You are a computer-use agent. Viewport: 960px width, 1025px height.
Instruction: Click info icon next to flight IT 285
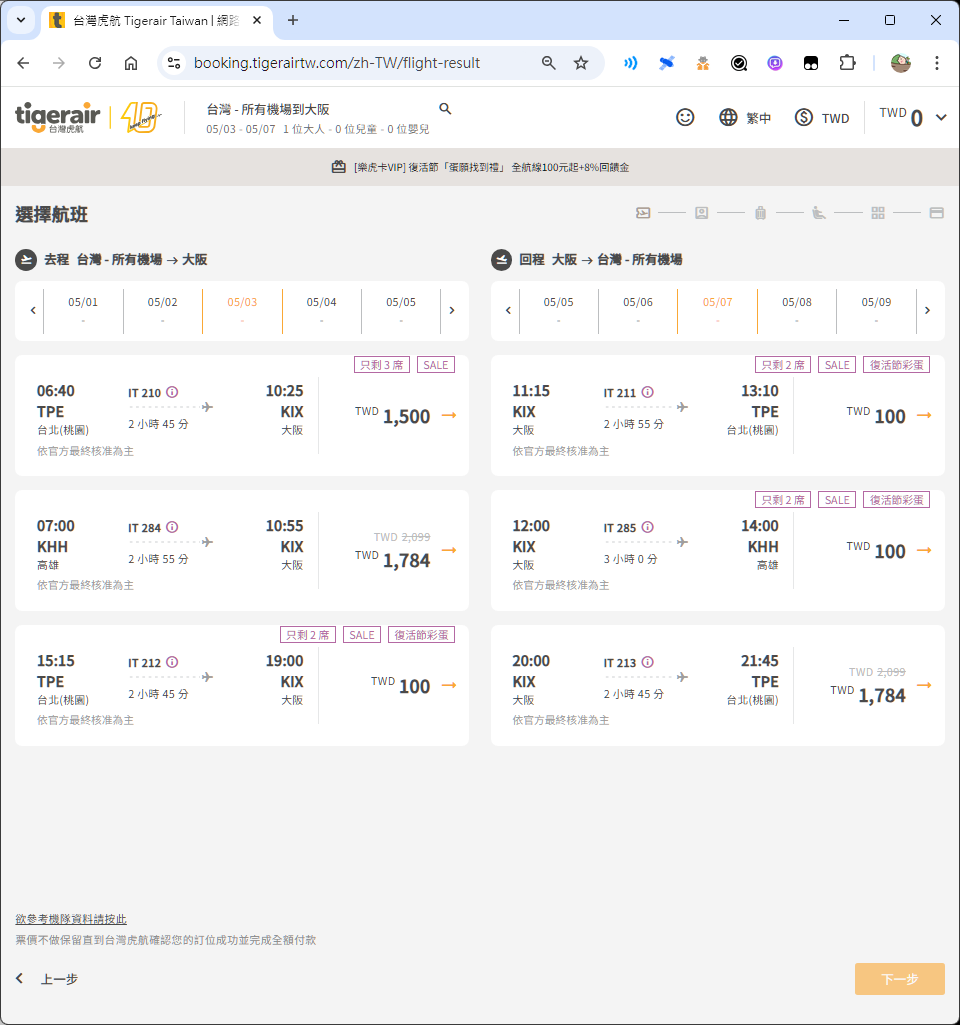(648, 527)
